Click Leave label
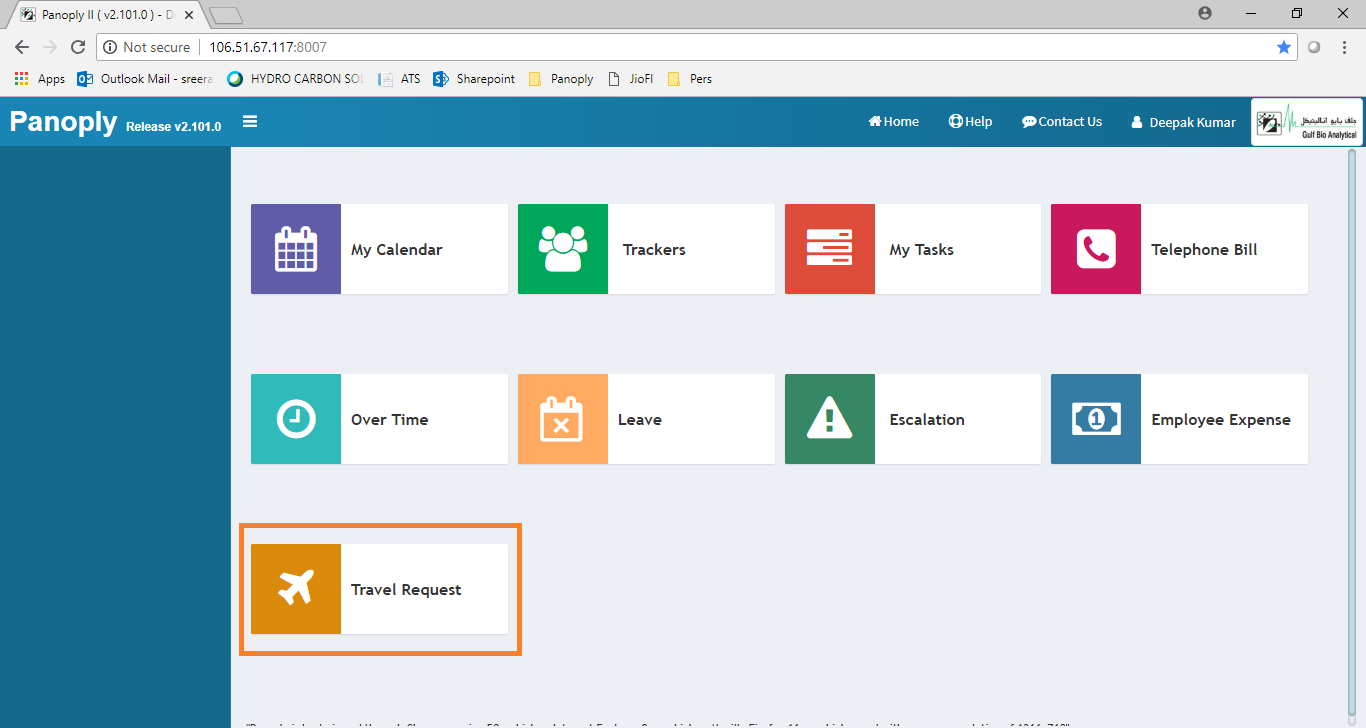 click(x=640, y=420)
